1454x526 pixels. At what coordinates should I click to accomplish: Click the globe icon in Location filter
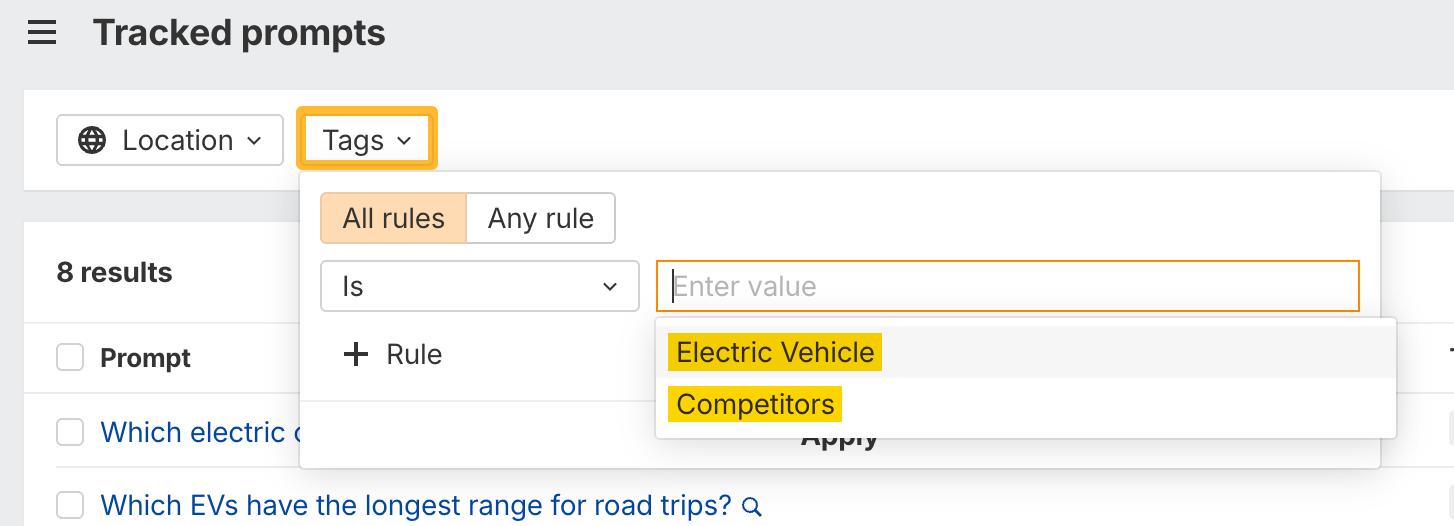point(92,141)
